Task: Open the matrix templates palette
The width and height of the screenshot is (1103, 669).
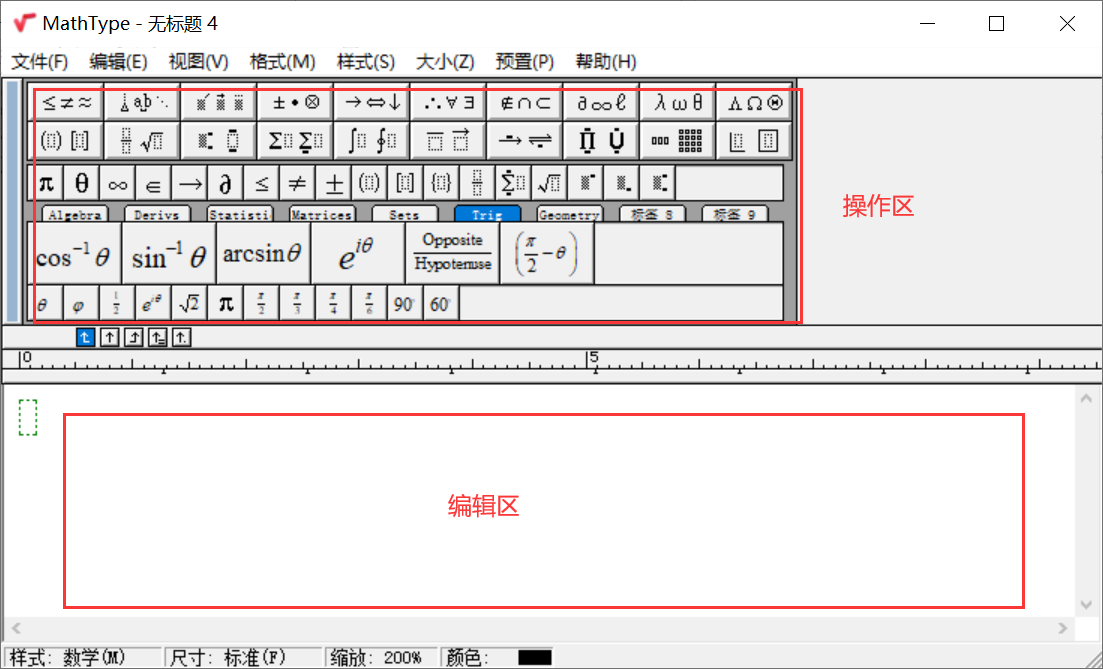Action: click(x=678, y=141)
